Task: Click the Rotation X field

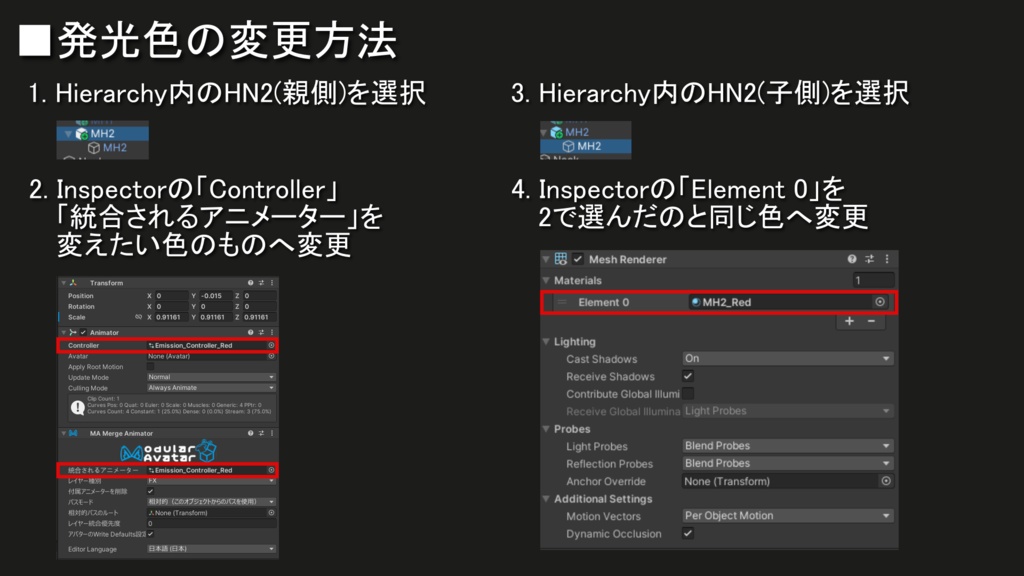Action: pyautogui.click(x=171, y=306)
